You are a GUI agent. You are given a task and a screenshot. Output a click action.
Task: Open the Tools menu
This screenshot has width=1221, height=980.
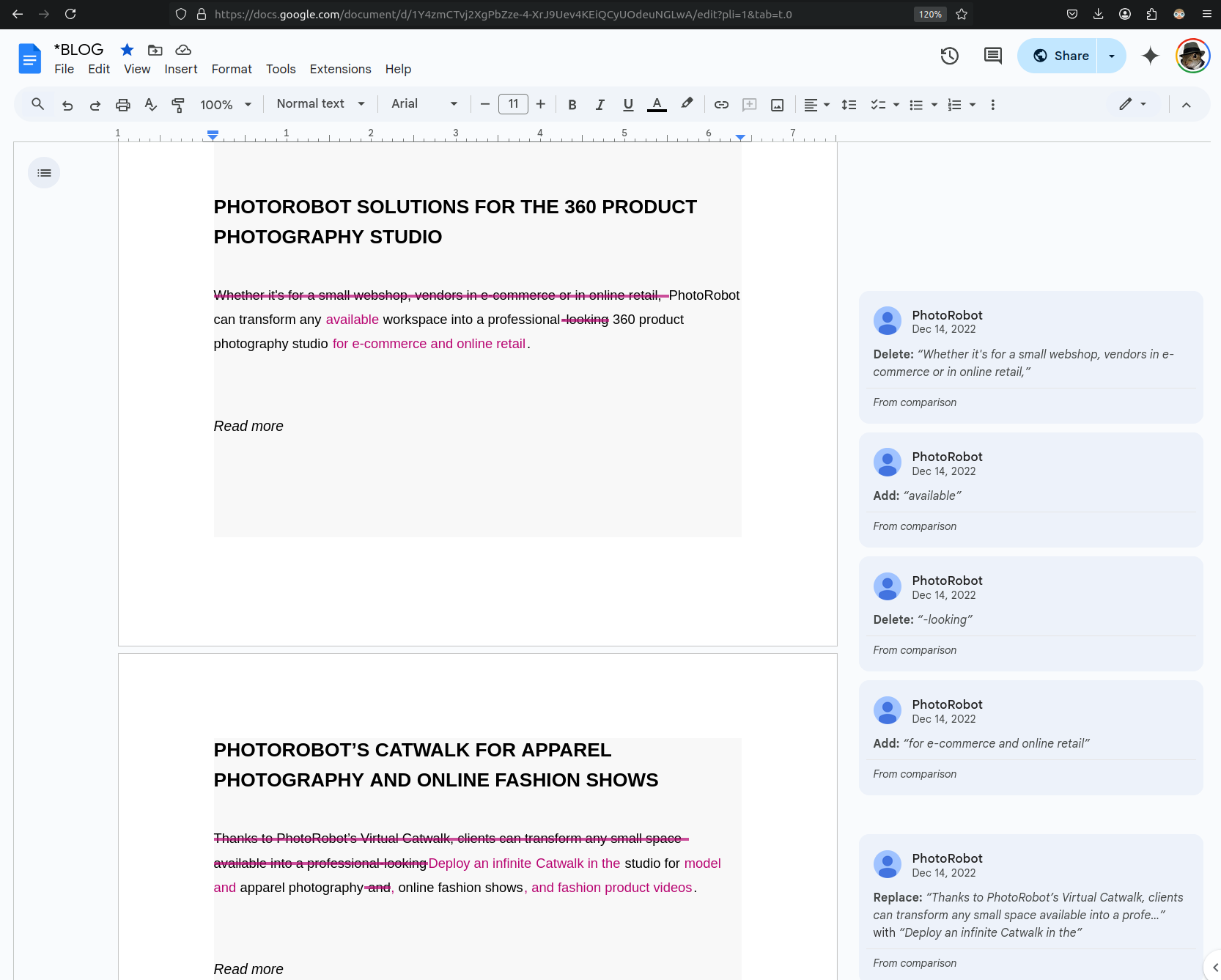[x=281, y=69]
